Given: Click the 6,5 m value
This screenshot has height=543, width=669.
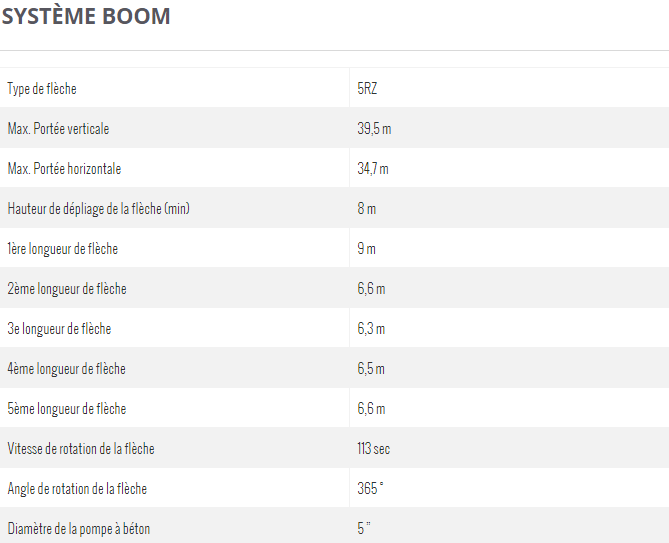Looking at the screenshot, I should pyautogui.click(x=371, y=369).
